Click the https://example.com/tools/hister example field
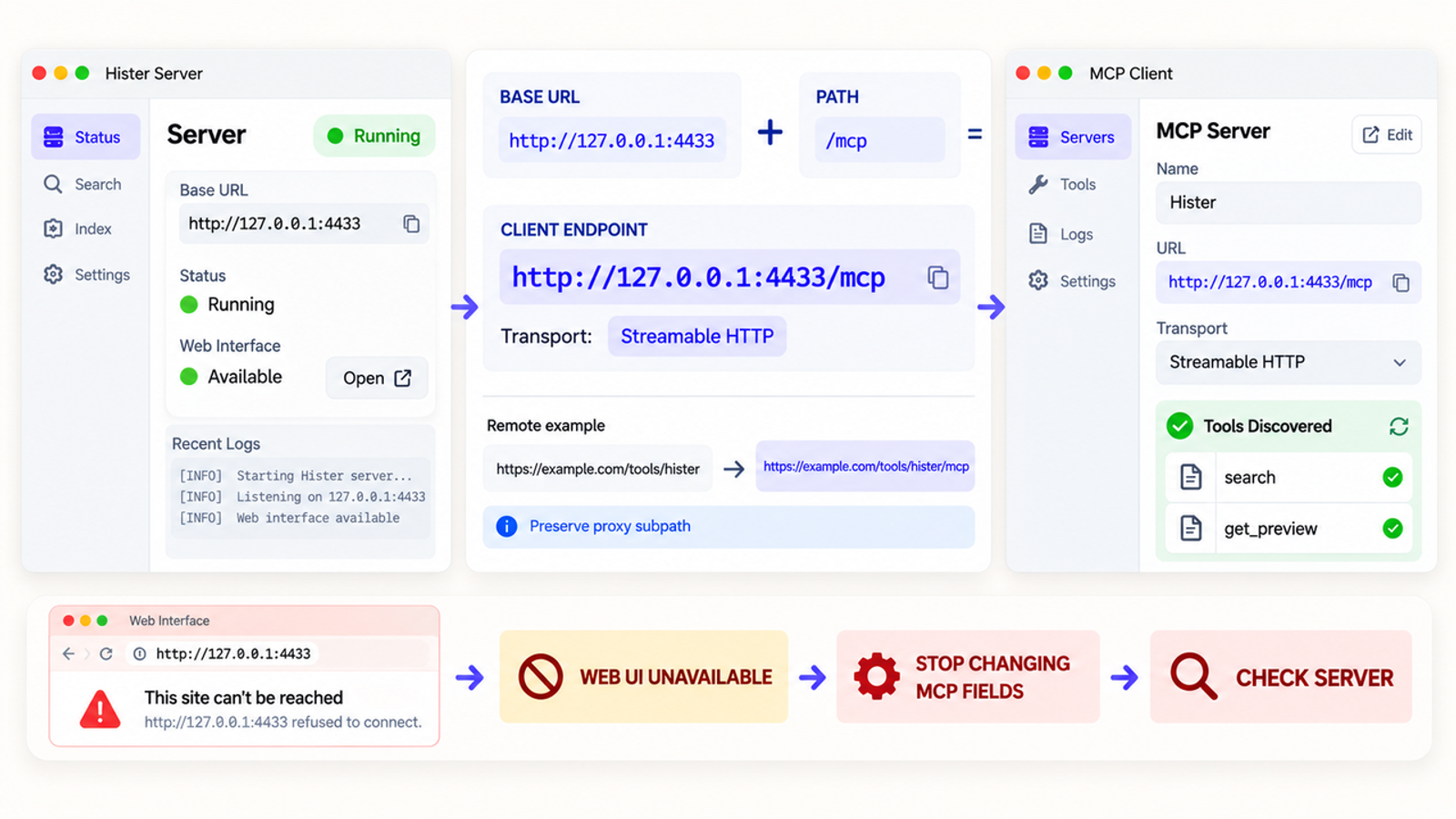 pos(598,469)
